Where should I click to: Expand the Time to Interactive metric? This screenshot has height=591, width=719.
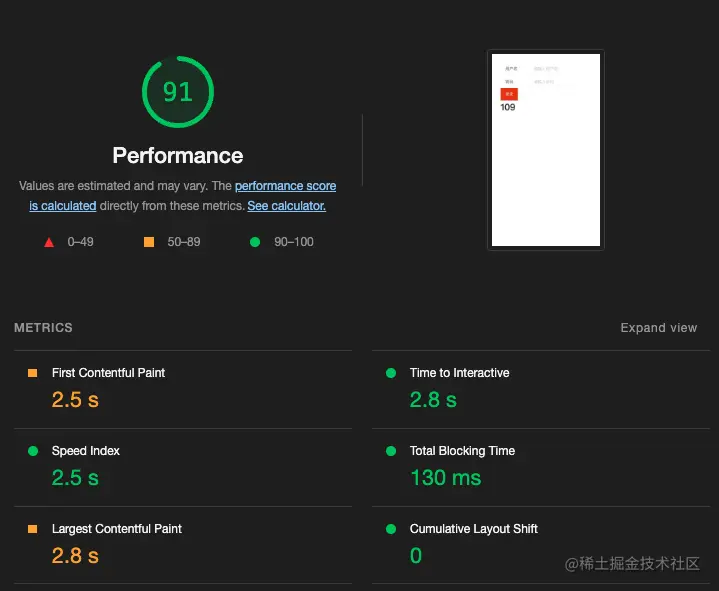tap(459, 373)
